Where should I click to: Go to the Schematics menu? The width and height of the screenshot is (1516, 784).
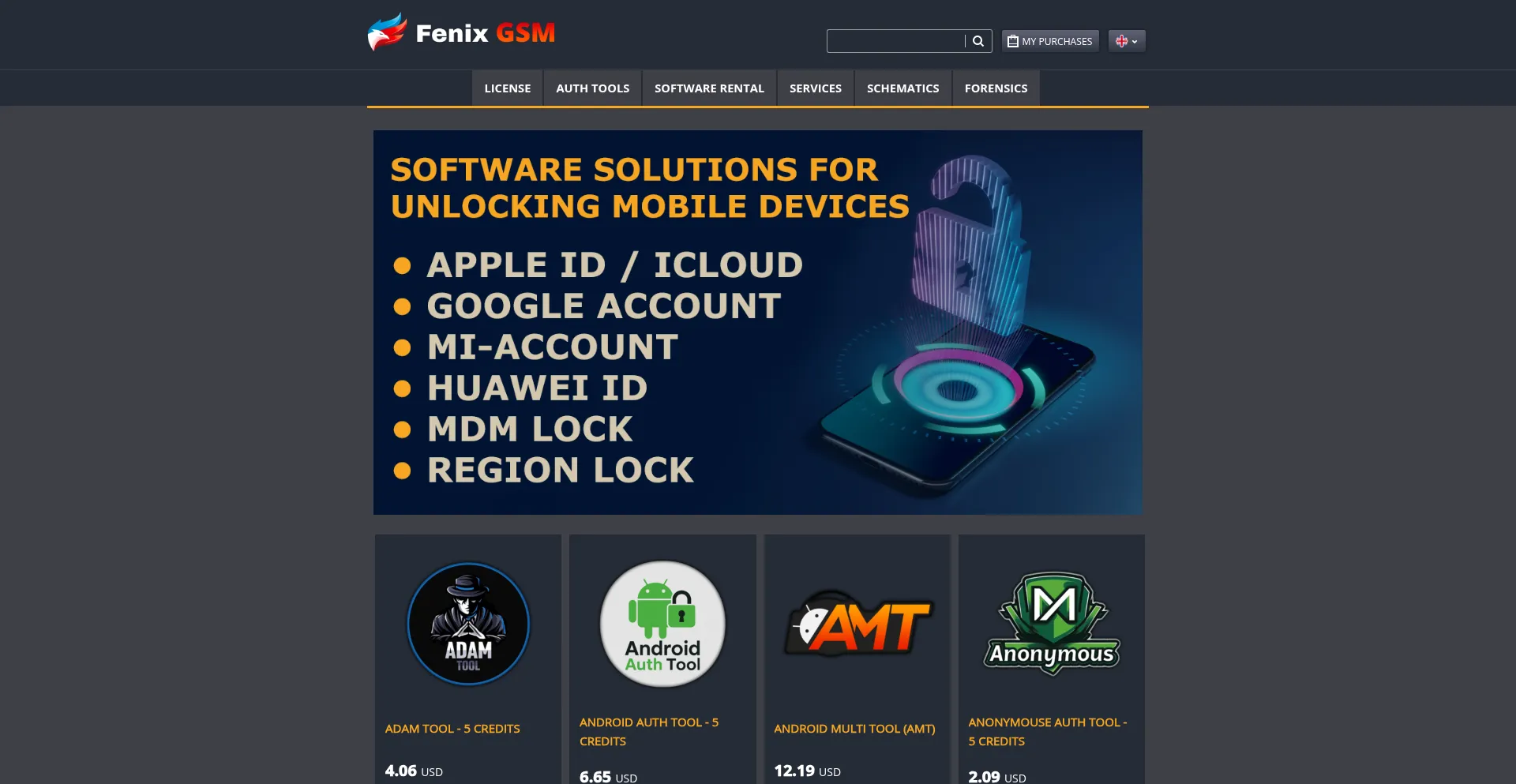903,88
